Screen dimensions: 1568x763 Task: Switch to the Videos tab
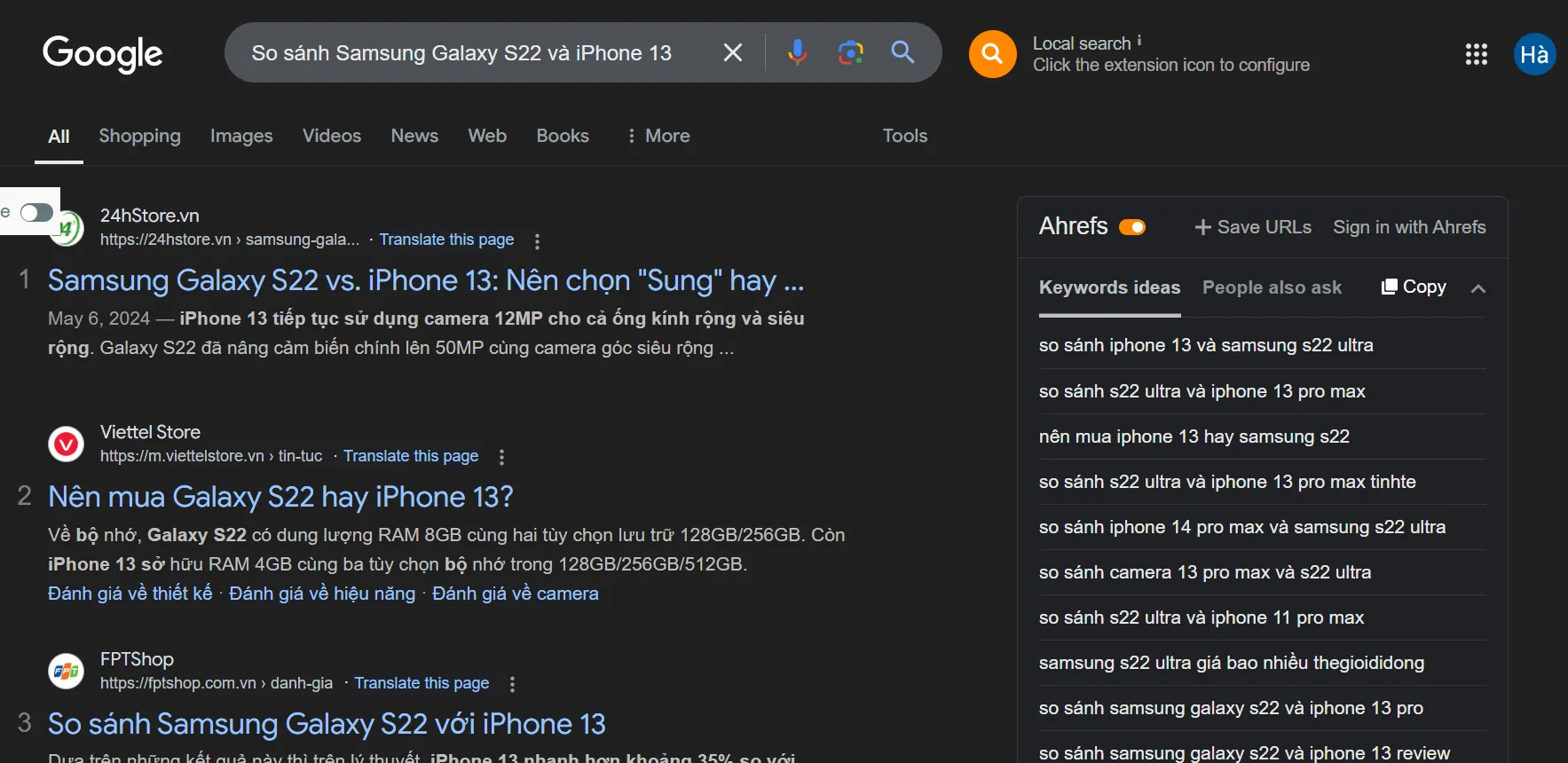[332, 136]
